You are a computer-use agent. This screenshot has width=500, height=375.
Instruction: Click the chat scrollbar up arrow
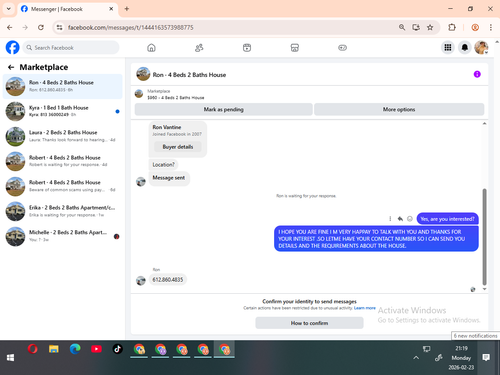(484, 124)
